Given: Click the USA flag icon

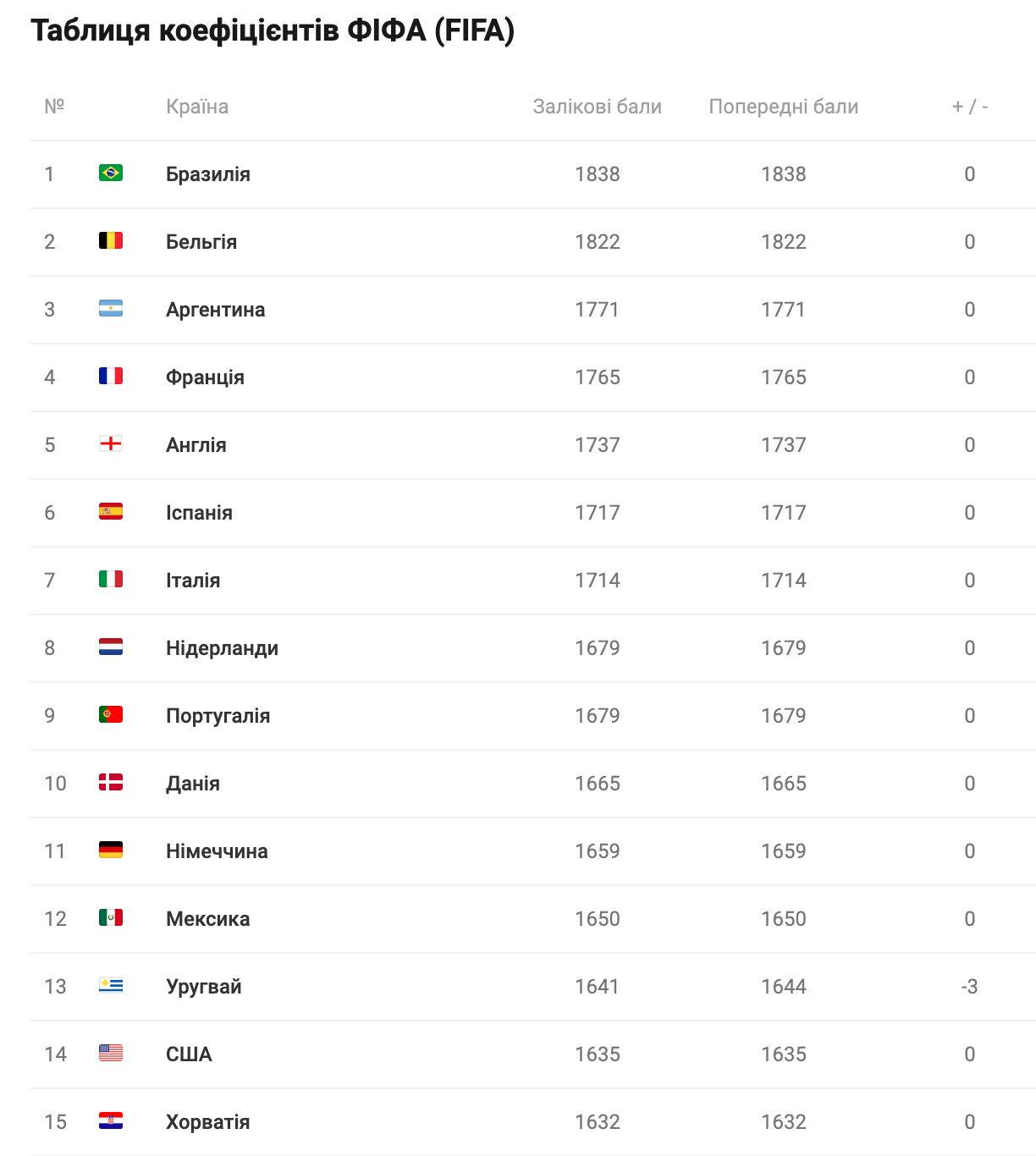Looking at the screenshot, I should (111, 1053).
